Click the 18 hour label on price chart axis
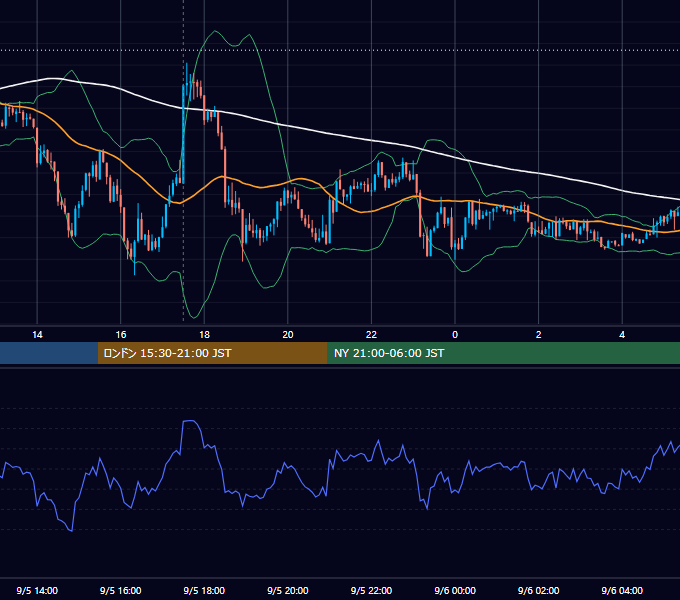The height and width of the screenshot is (600, 680). coord(204,335)
